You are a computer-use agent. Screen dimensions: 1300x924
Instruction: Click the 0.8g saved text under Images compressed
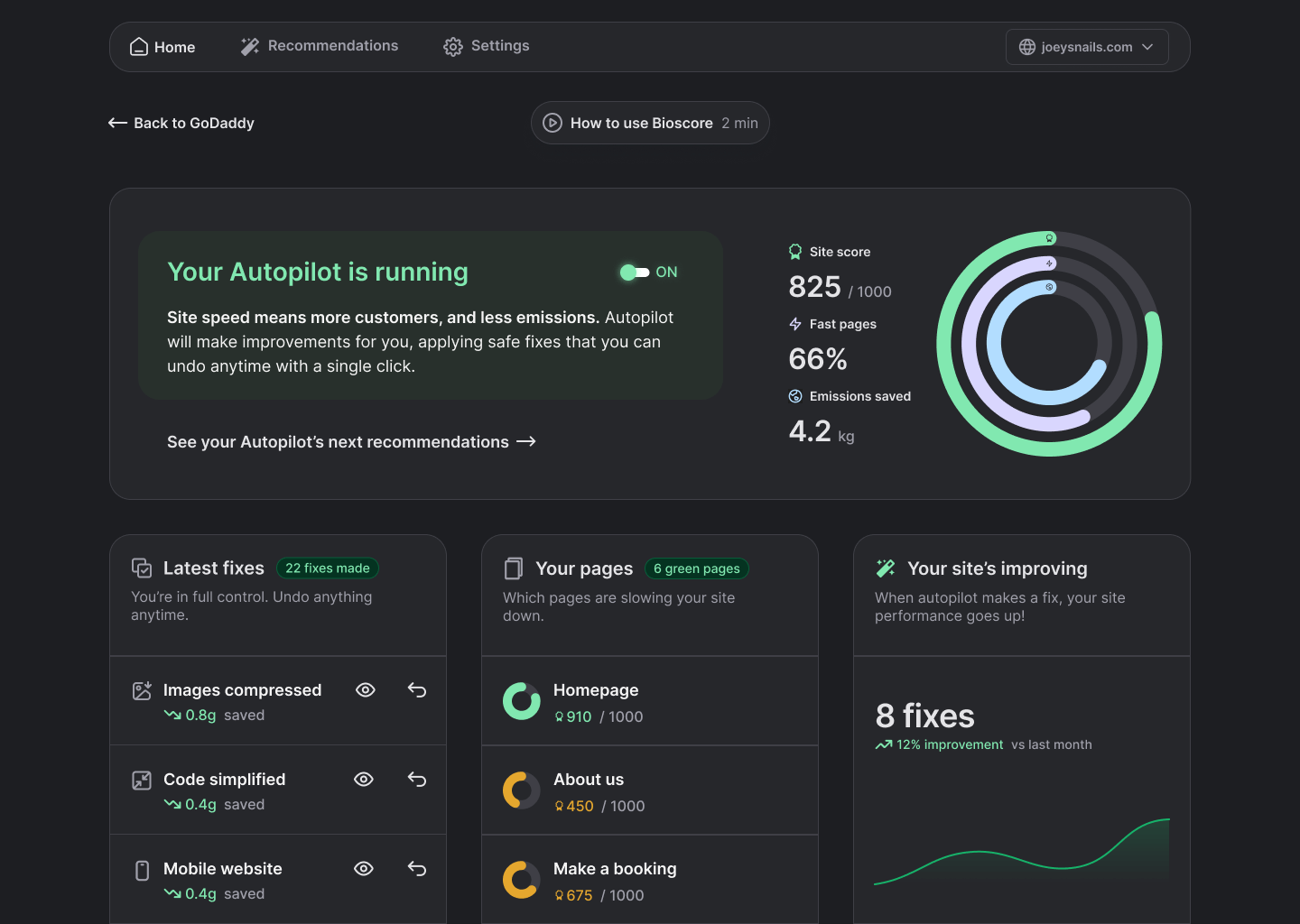(x=214, y=716)
